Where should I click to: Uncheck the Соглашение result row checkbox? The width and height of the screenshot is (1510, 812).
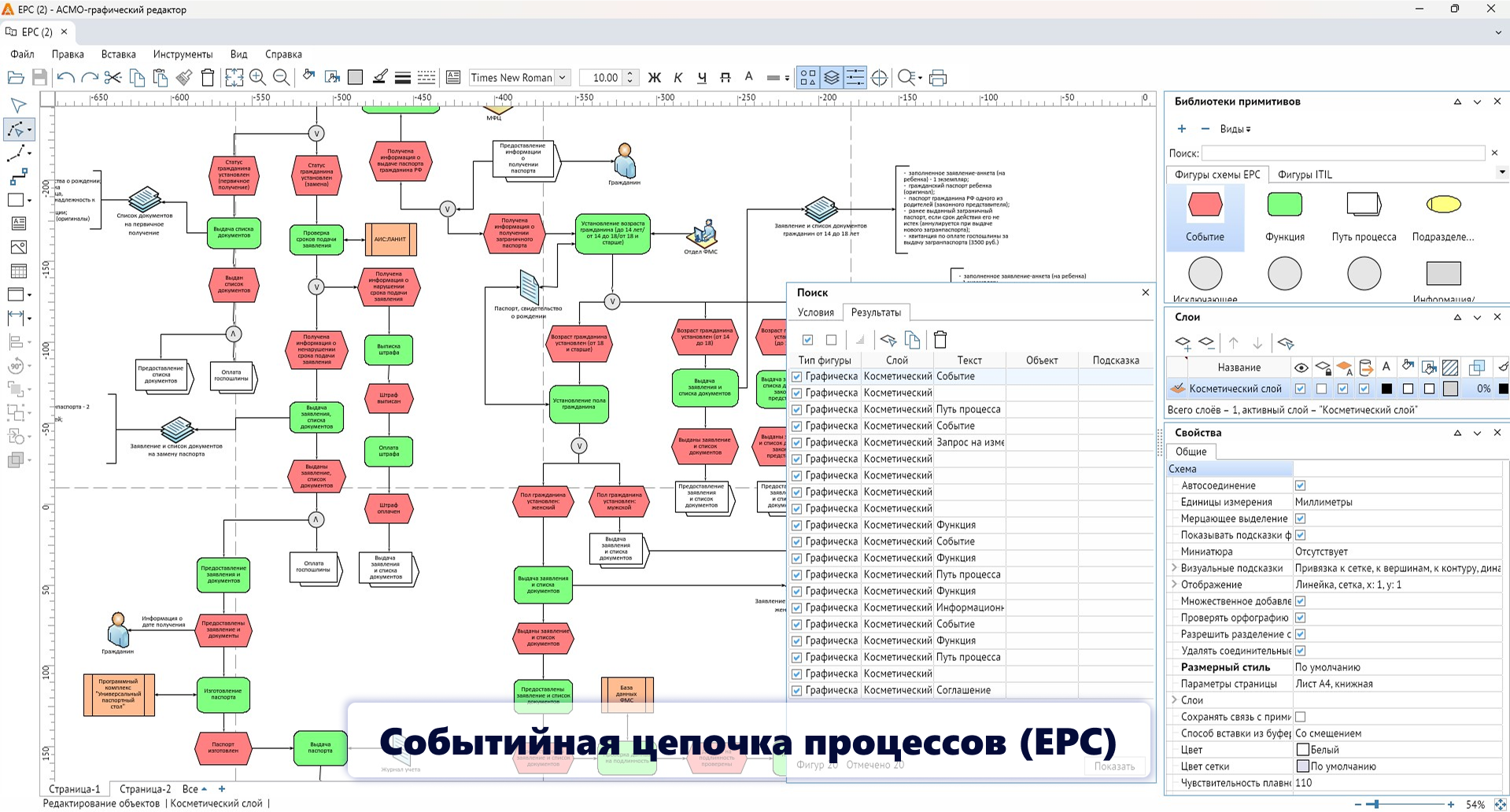[796, 691]
